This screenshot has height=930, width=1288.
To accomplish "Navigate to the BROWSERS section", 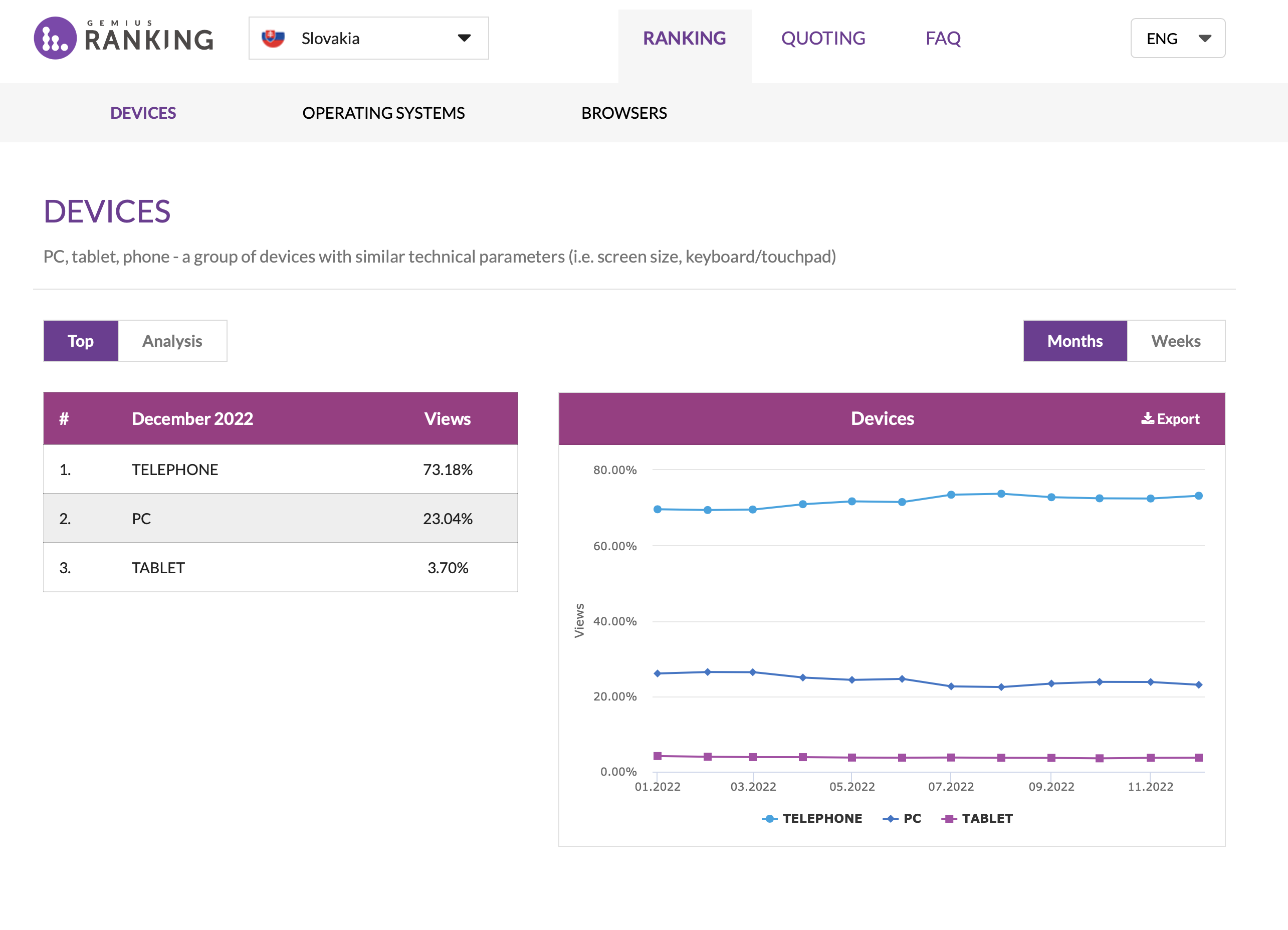I will point(623,113).
